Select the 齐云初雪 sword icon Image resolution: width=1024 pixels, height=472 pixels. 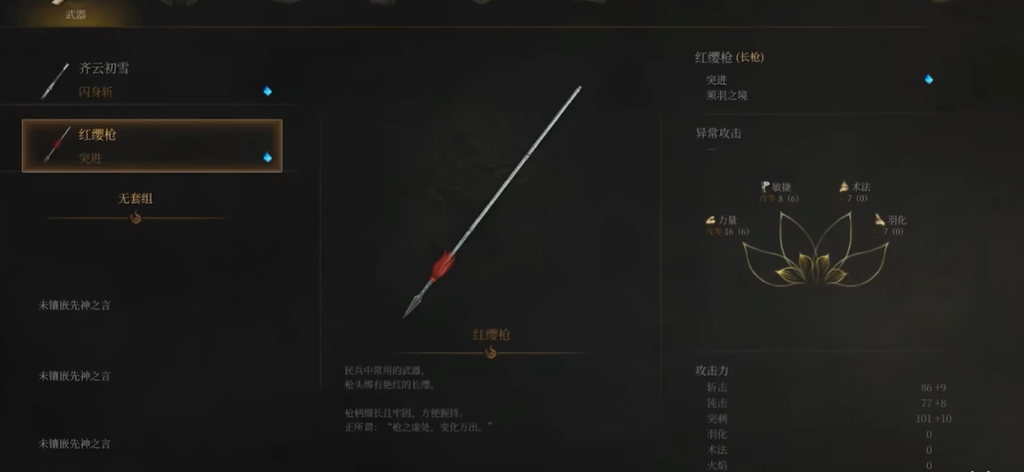[55, 81]
